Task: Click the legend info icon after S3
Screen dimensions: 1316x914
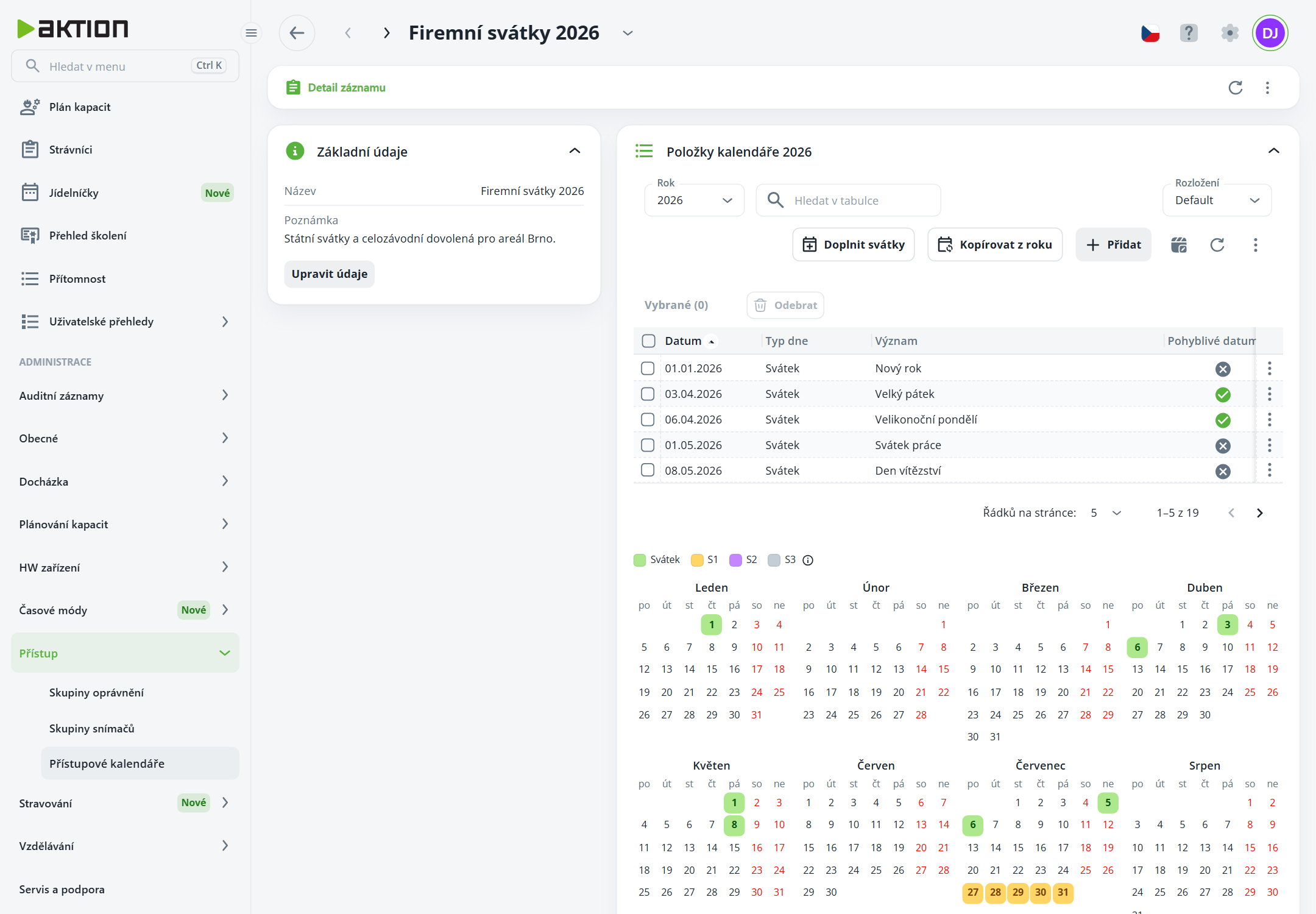Action: pos(808,560)
